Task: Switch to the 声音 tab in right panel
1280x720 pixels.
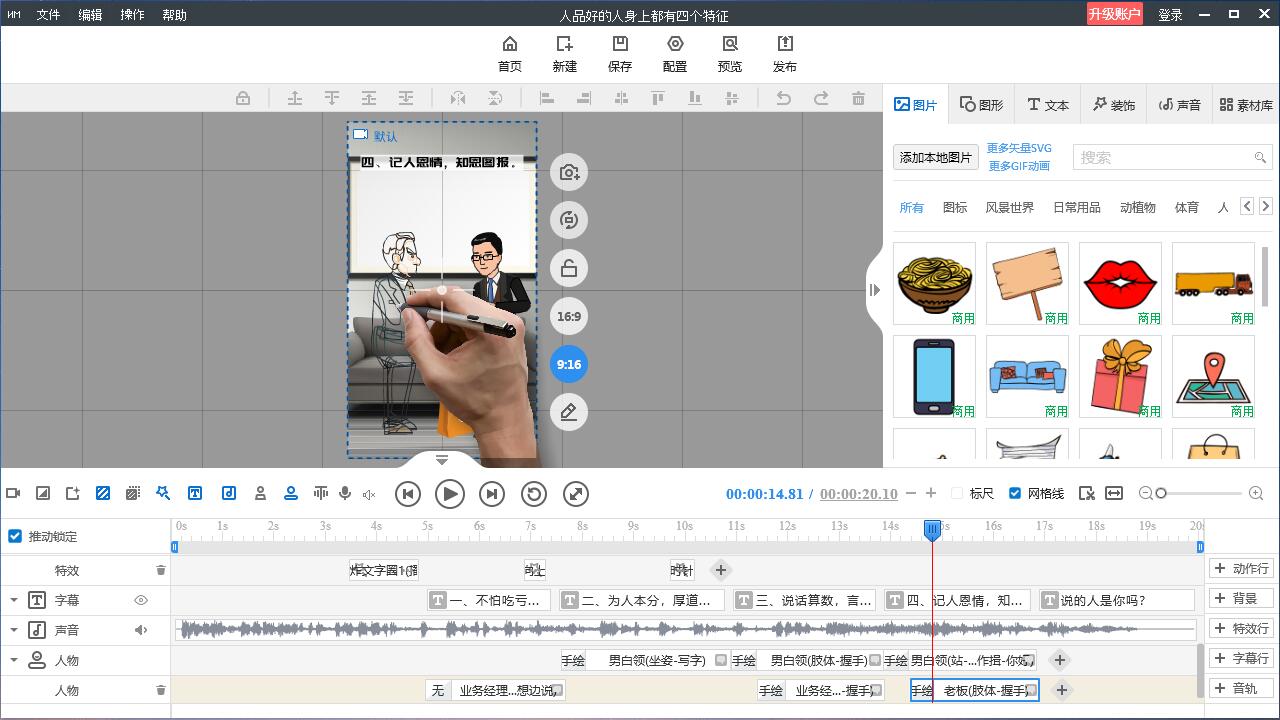Action: tap(1179, 103)
